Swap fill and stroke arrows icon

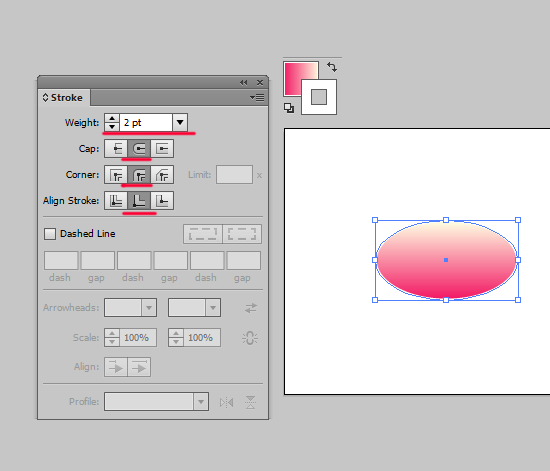[x=332, y=67]
